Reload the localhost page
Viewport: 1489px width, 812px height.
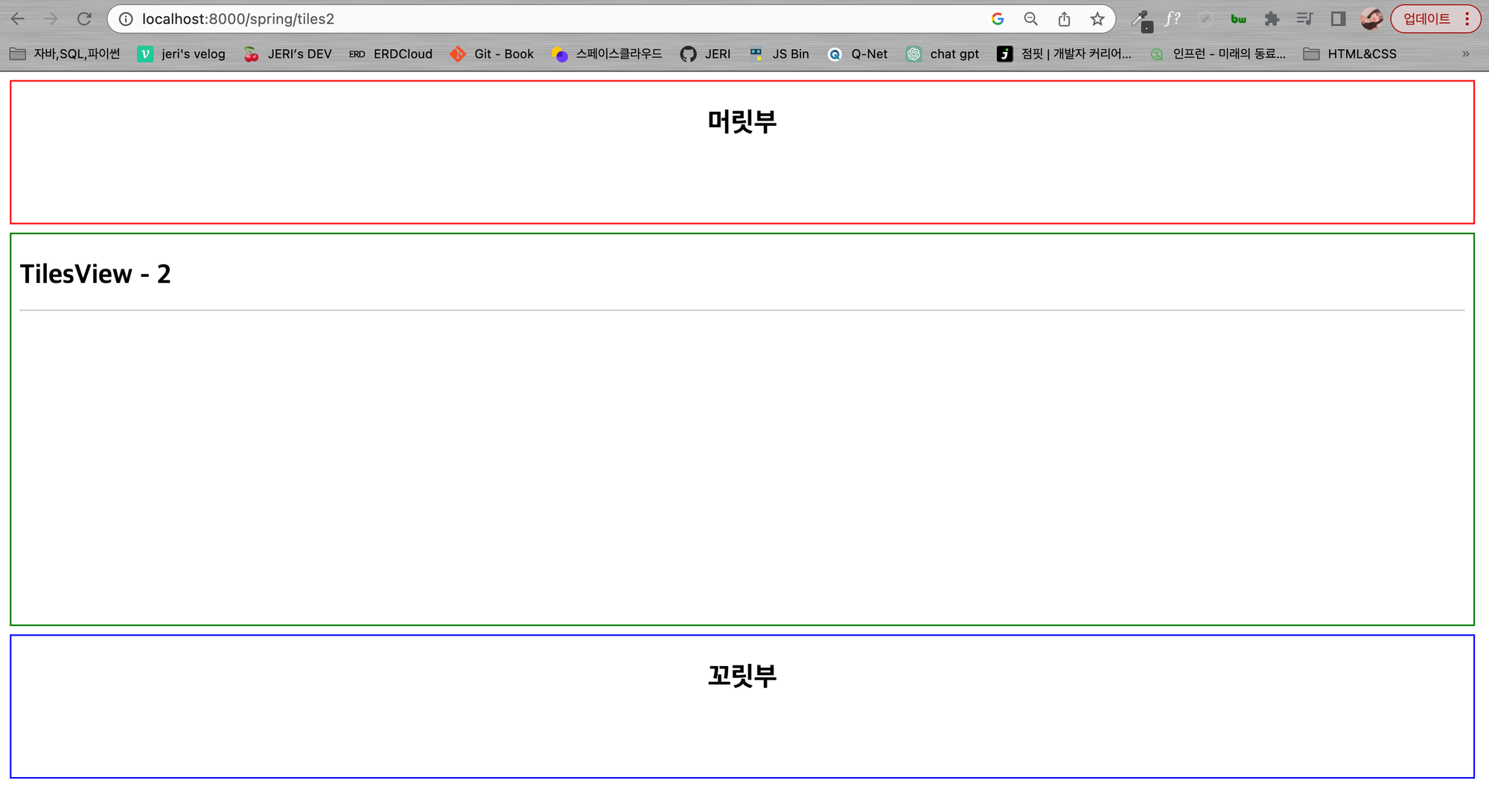coord(84,19)
